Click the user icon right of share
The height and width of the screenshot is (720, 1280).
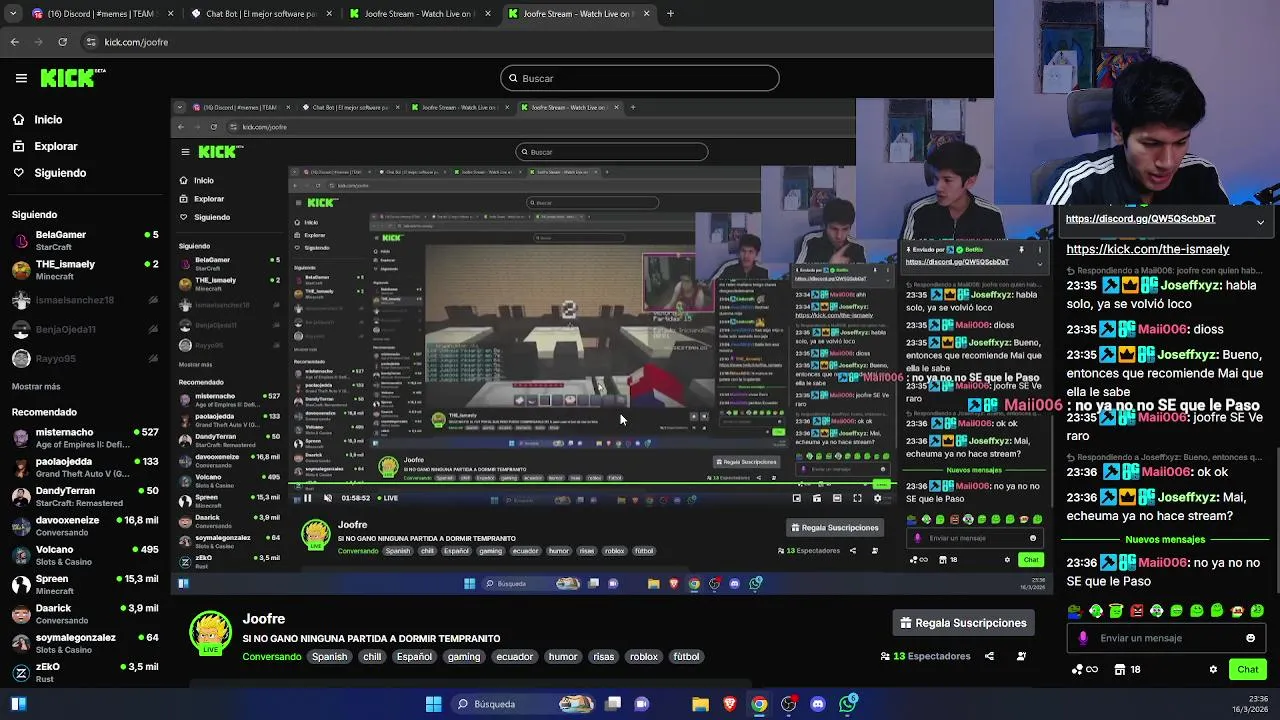(1021, 656)
